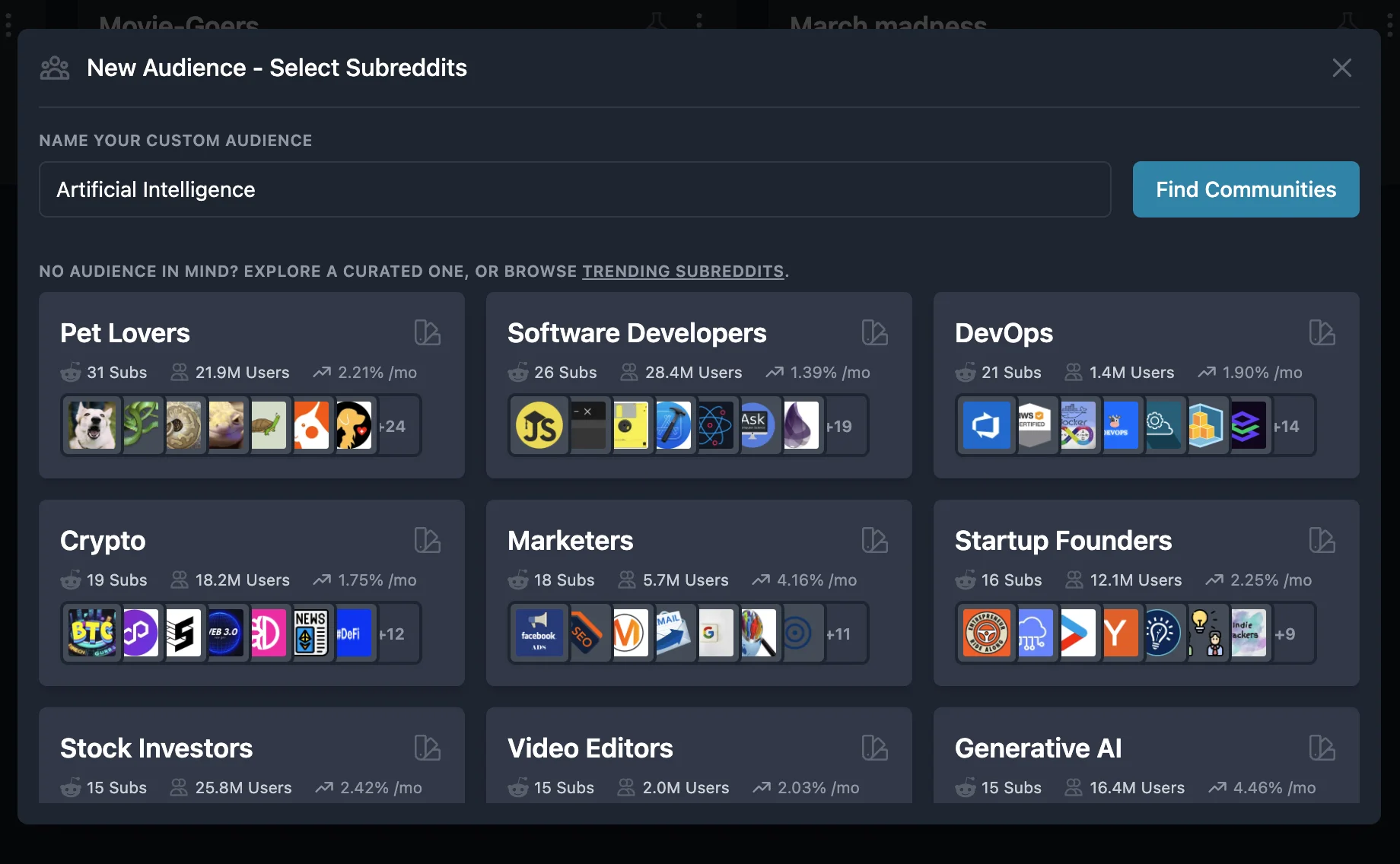Click the React atom subreddit icon
This screenshot has height=864, width=1400.
click(x=716, y=425)
